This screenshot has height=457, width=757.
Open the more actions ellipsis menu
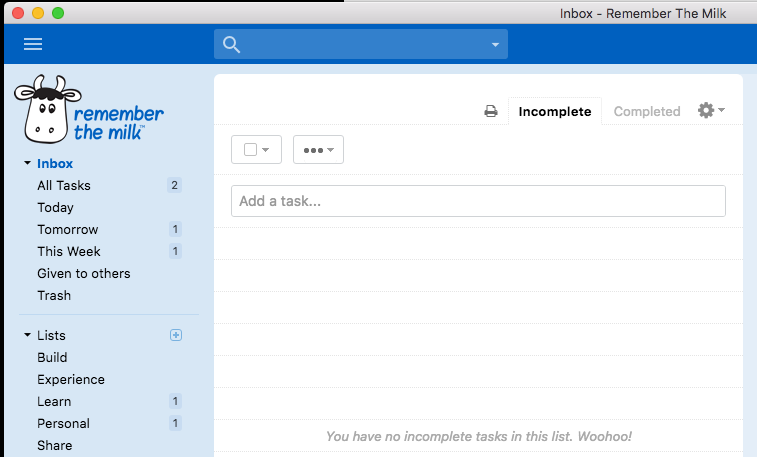click(318, 150)
